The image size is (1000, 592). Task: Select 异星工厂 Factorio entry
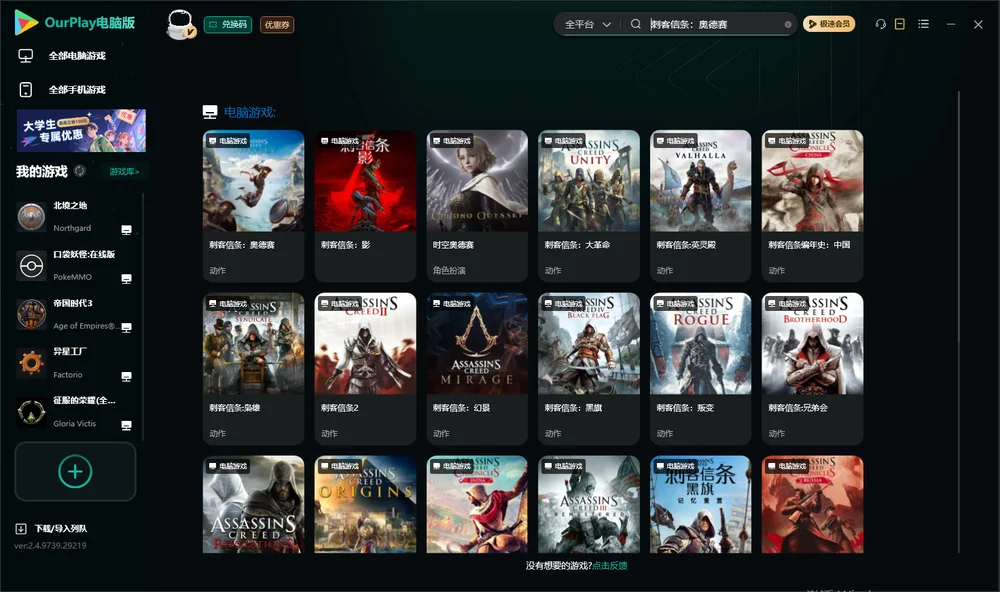tap(75, 363)
